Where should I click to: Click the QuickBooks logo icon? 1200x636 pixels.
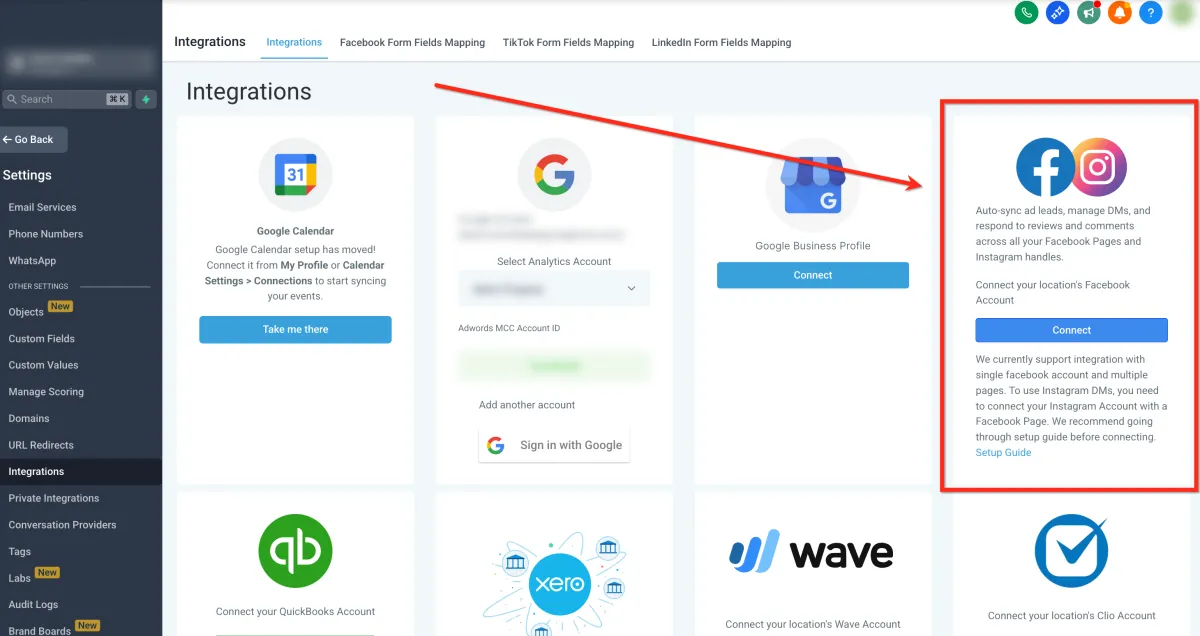coord(295,550)
